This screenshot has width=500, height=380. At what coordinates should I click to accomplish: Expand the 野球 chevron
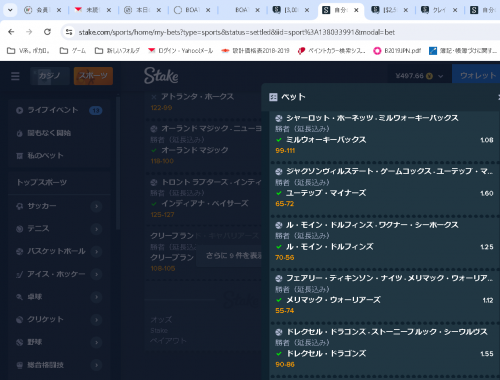point(96,342)
